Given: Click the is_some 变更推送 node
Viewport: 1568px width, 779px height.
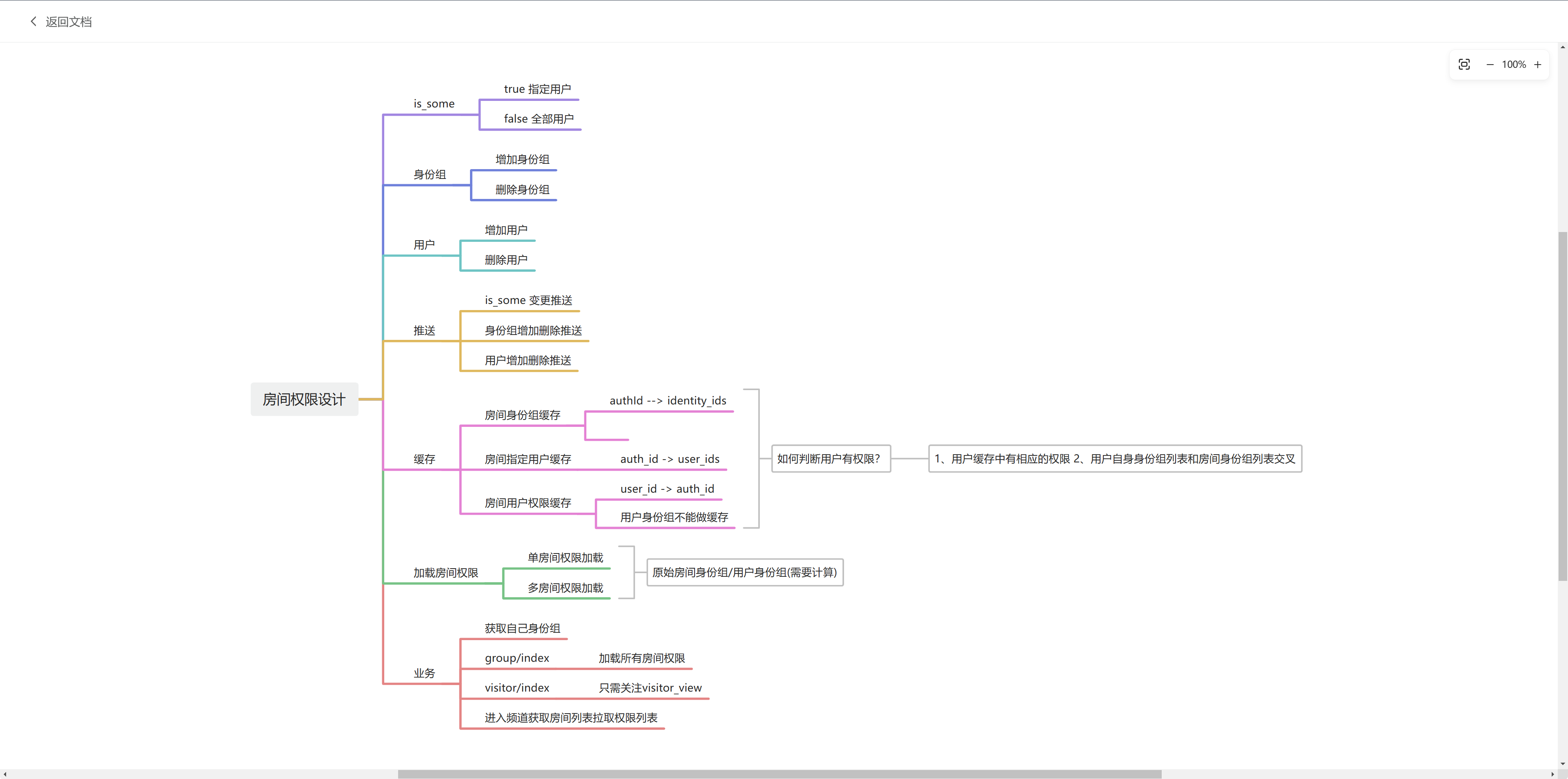Looking at the screenshot, I should click(x=528, y=300).
